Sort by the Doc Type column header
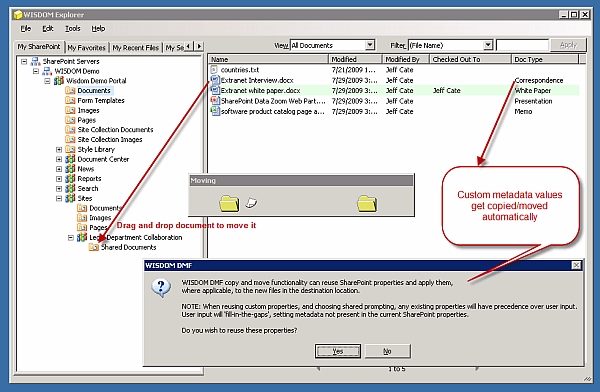The height and width of the screenshot is (392, 600). point(545,59)
